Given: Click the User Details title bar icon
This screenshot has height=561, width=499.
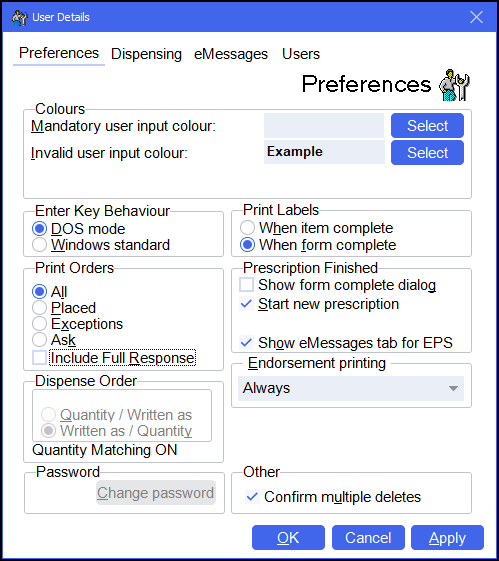Looking at the screenshot, I should (19, 18).
